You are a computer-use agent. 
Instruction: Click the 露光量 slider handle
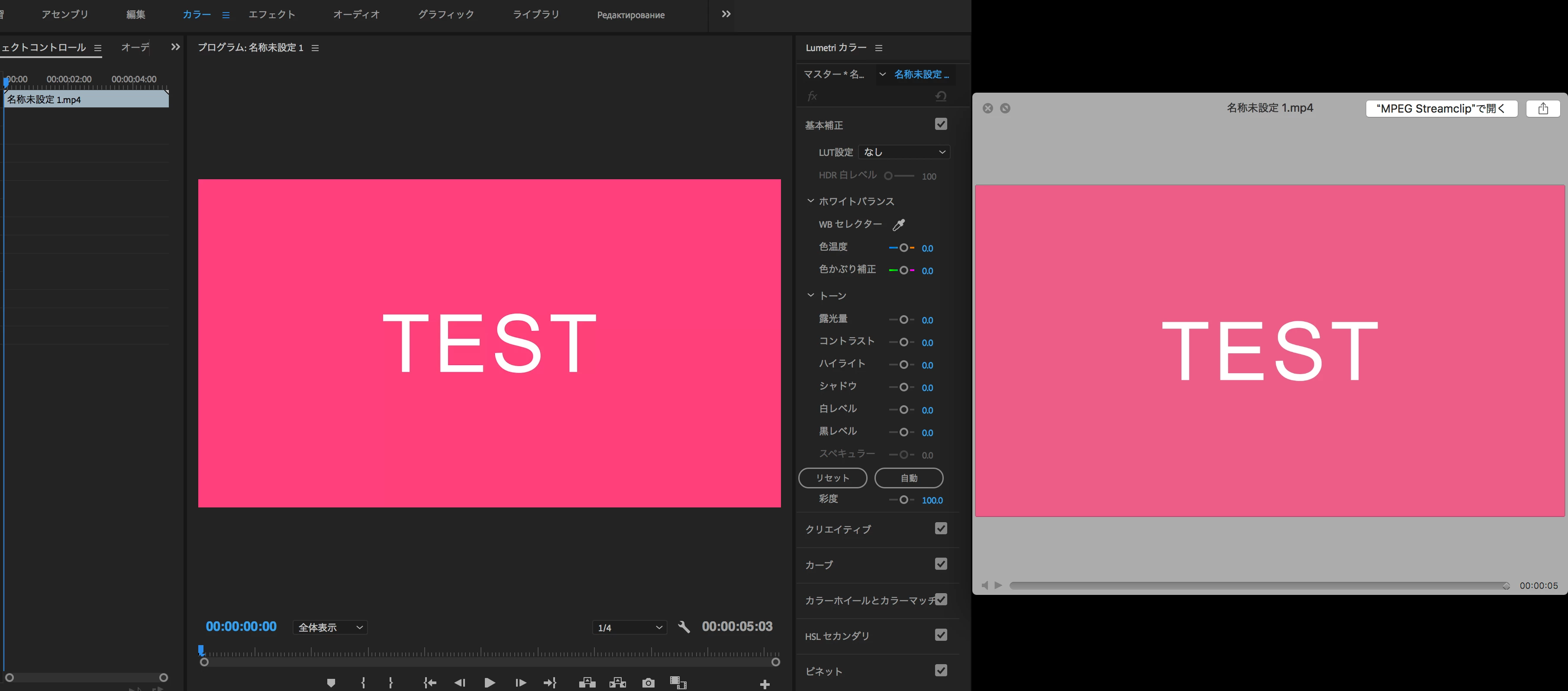click(904, 320)
